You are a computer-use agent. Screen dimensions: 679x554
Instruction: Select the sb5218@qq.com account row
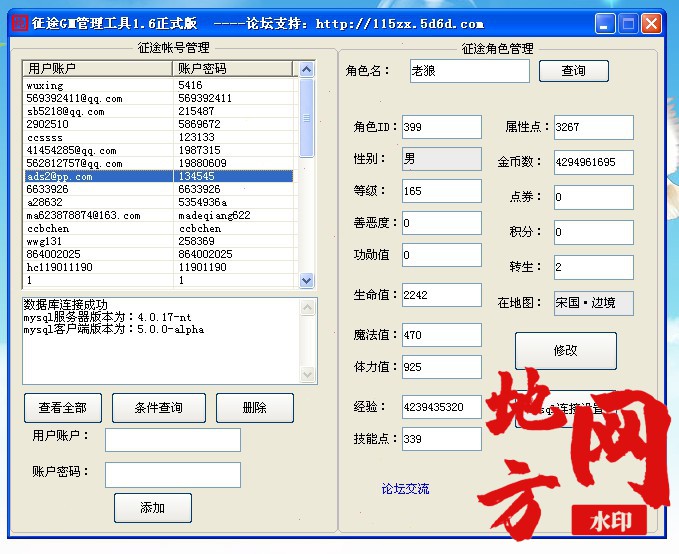pos(159,111)
